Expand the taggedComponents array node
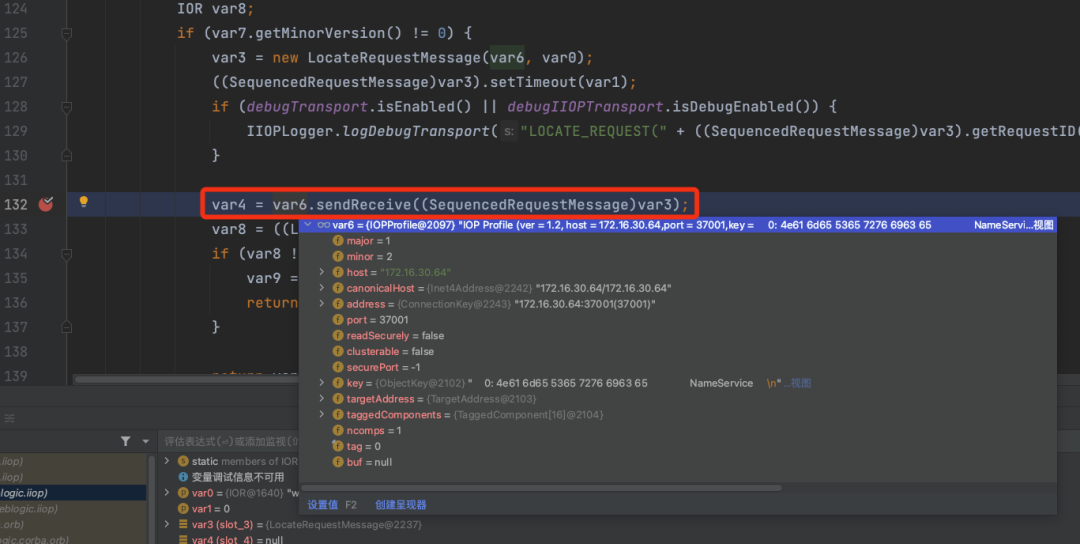 tap(322, 415)
